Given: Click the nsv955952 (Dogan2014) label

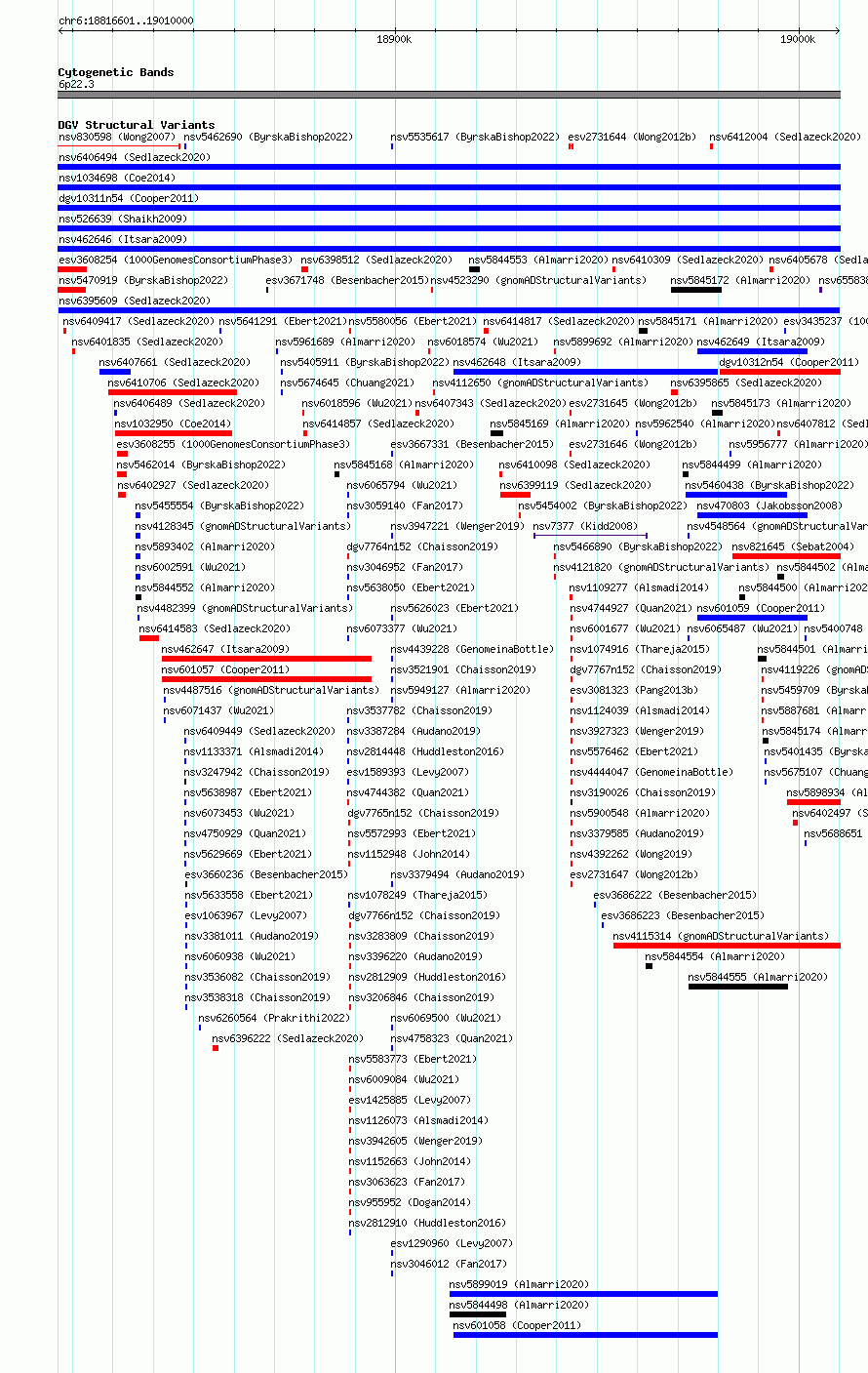Looking at the screenshot, I should 409,1202.
